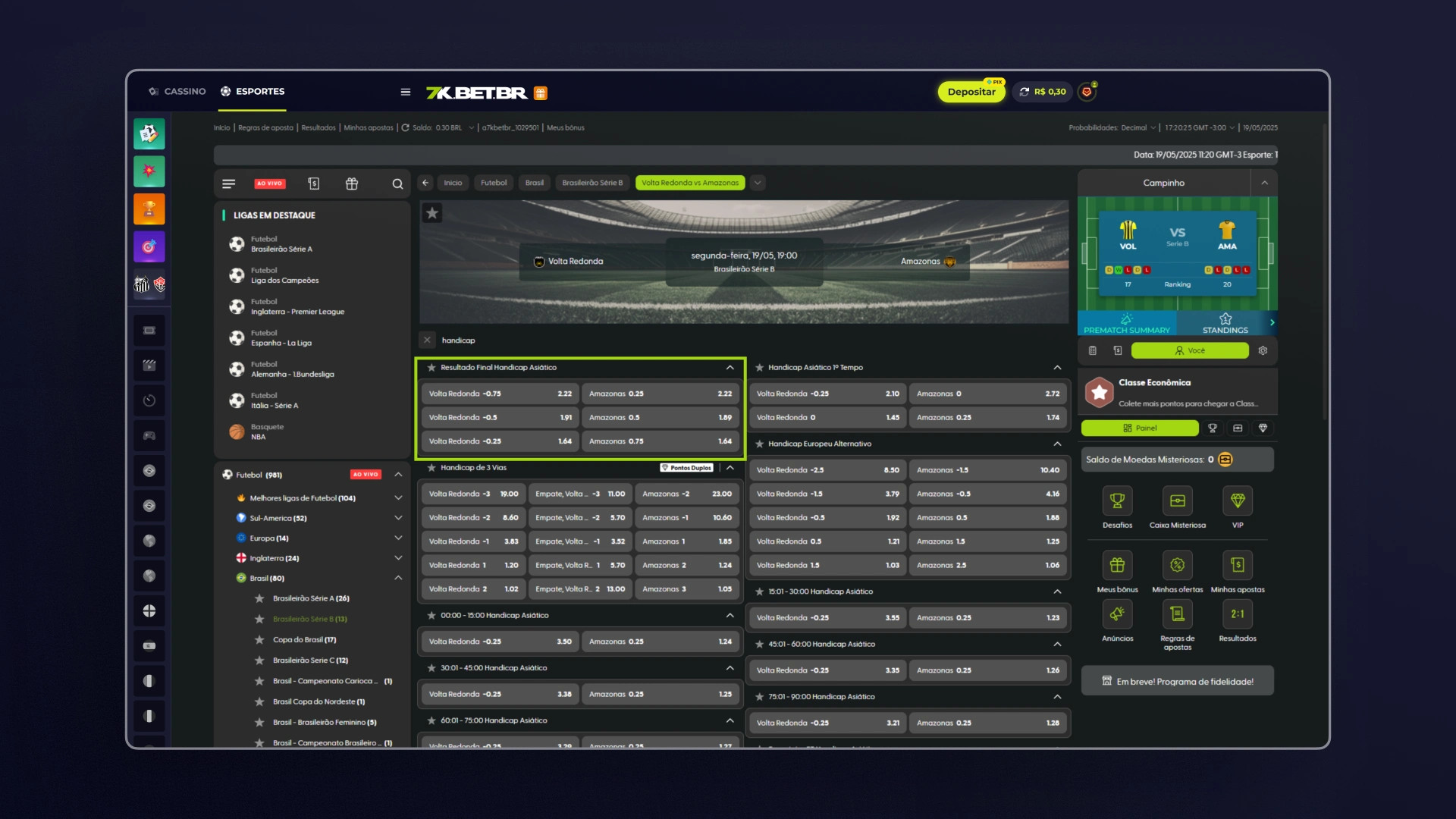Switch to the CASSINO tab
Screen dimensions: 1456x819
[177, 92]
